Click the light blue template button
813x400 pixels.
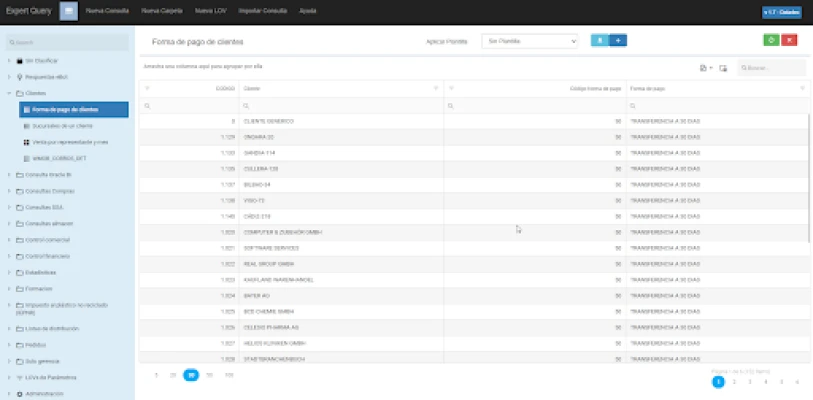point(599,40)
